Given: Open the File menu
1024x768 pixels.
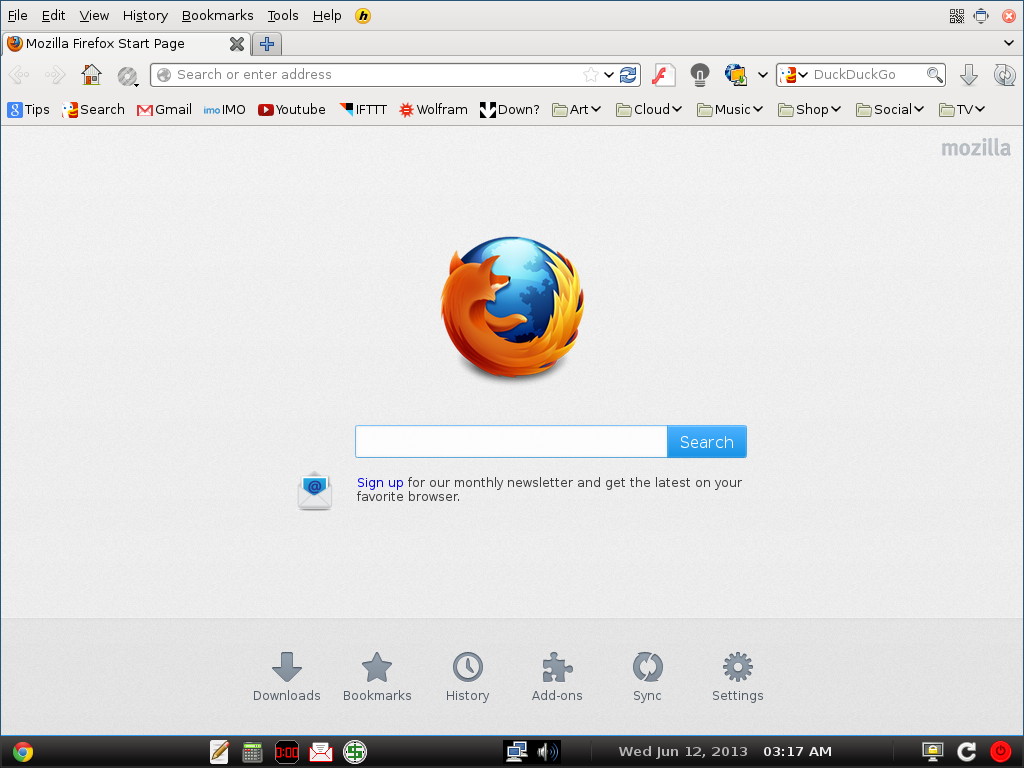Looking at the screenshot, I should 18,16.
